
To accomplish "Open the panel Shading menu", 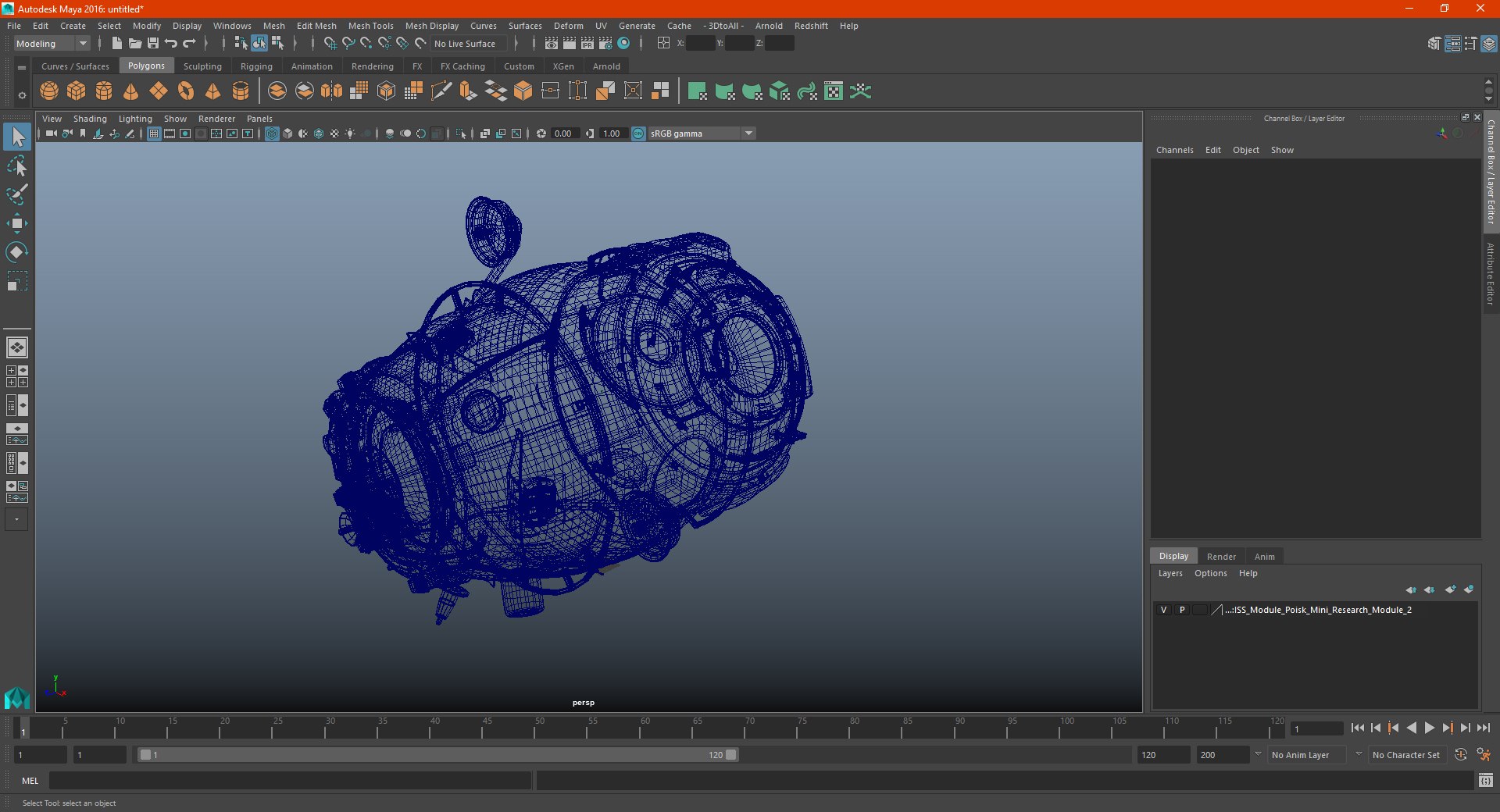I will click(90, 119).
